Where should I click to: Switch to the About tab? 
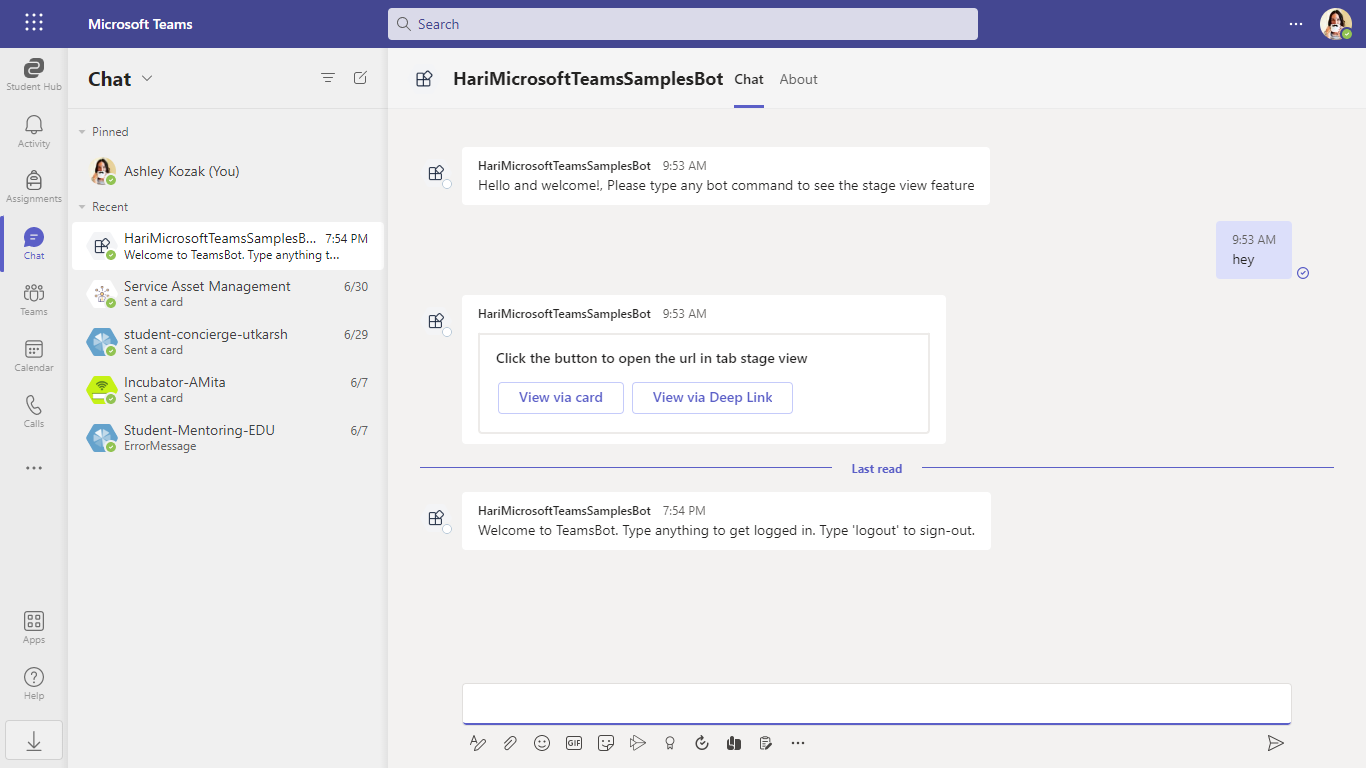click(799, 79)
